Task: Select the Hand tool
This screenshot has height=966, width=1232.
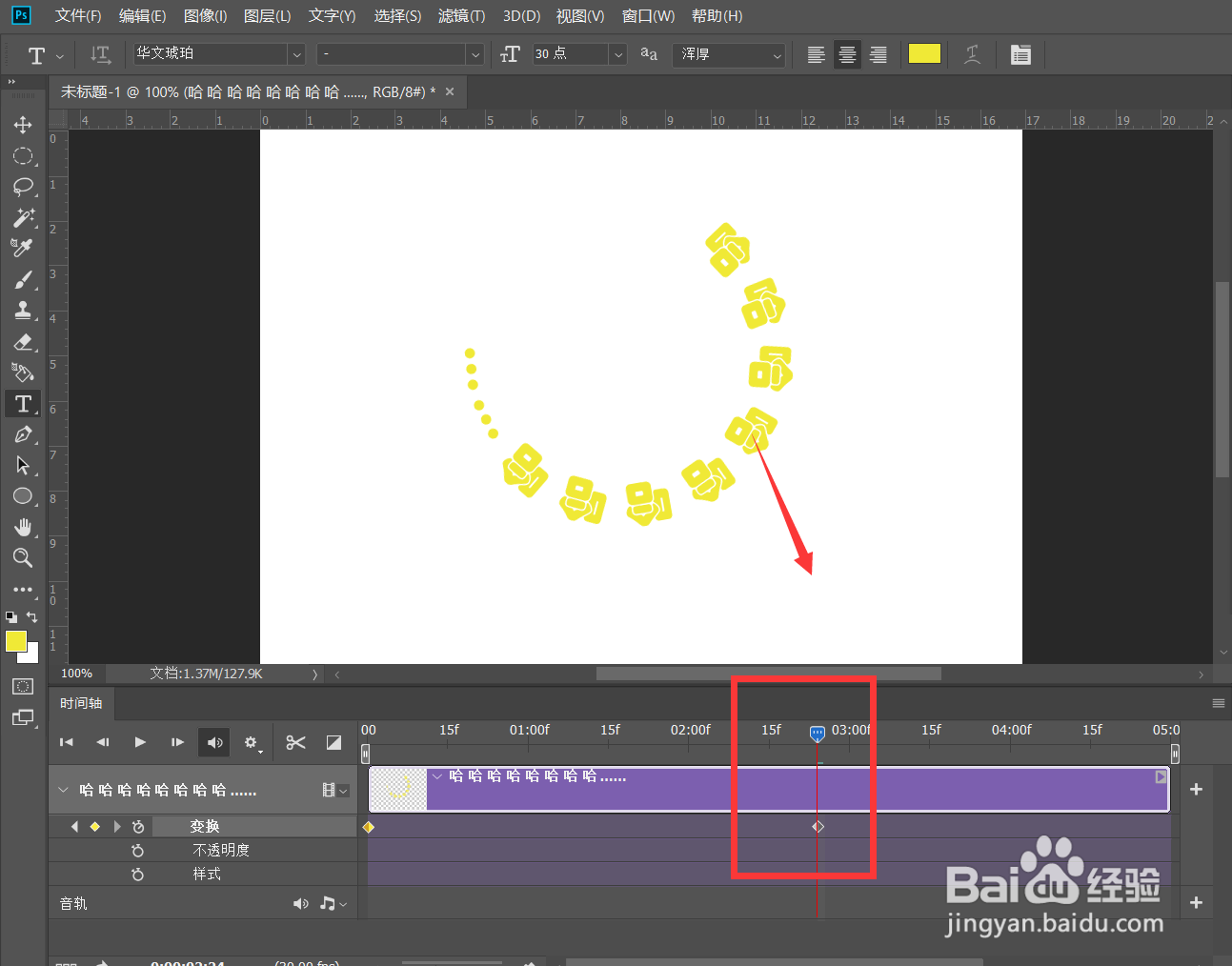Action: pyautogui.click(x=23, y=527)
